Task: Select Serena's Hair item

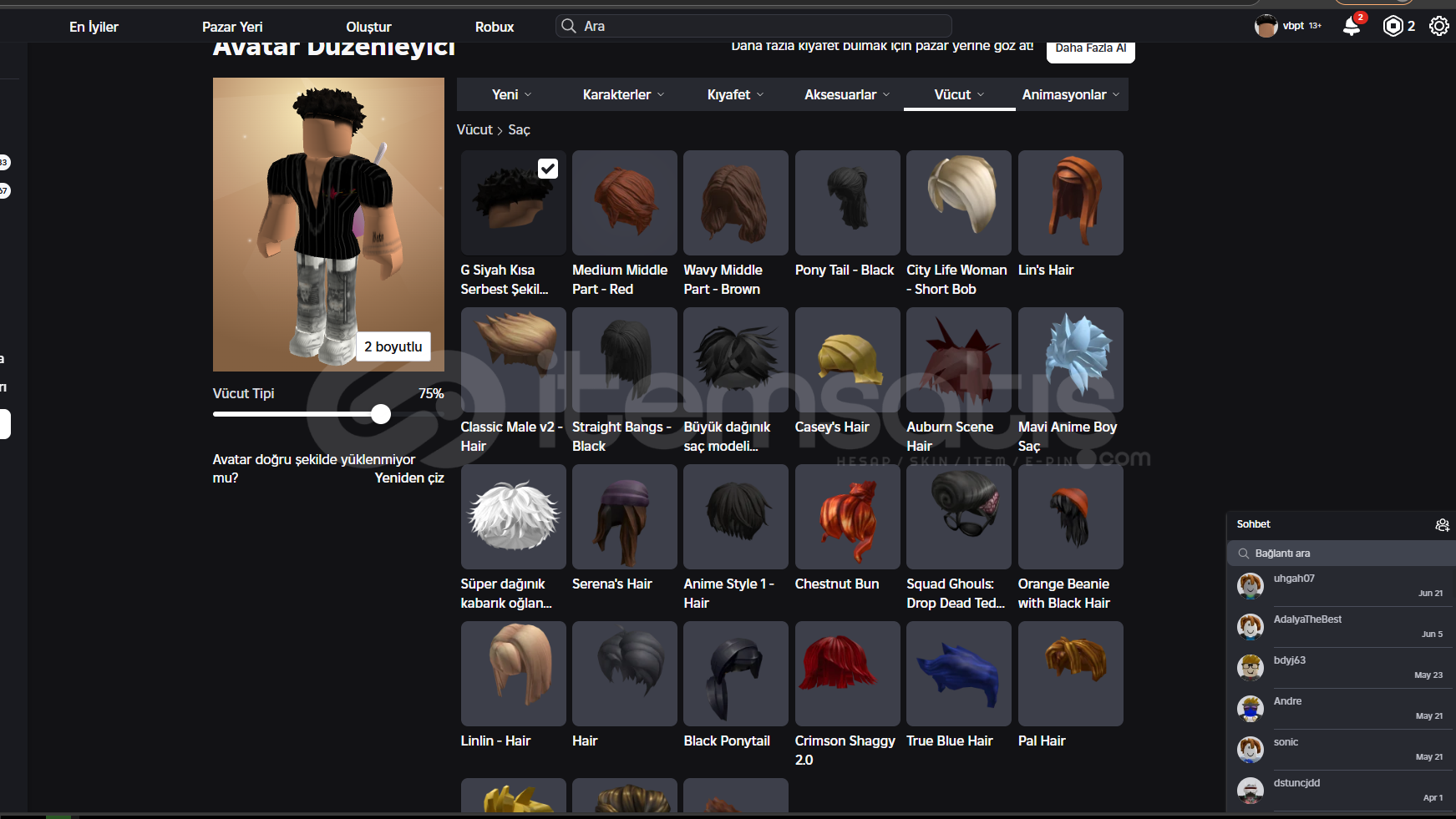Action: pyautogui.click(x=624, y=517)
